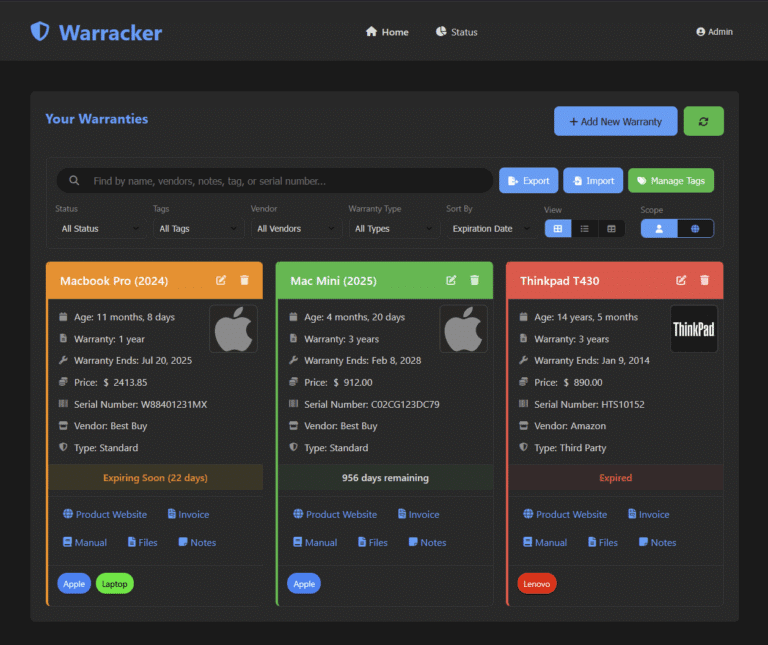Click the '956 days remaining' status bar

(x=385, y=478)
